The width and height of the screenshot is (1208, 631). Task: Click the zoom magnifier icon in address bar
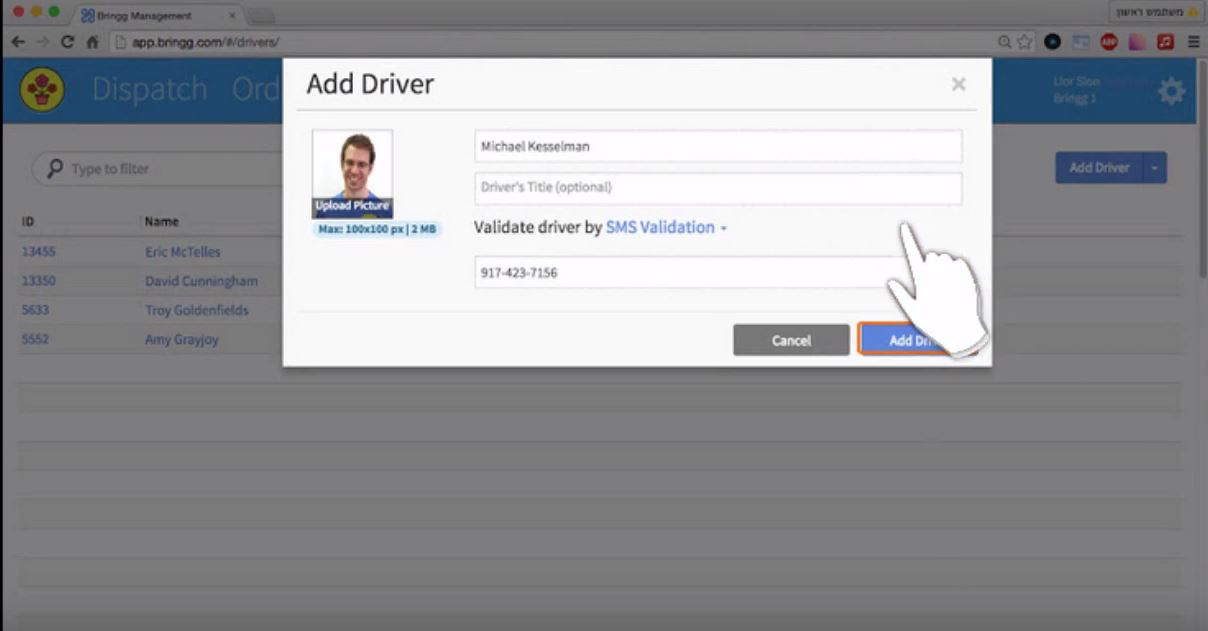(1005, 42)
